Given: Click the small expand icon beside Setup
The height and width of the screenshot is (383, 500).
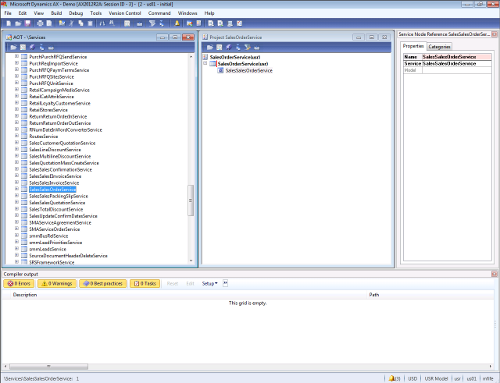Looking at the screenshot, I should [225, 283].
